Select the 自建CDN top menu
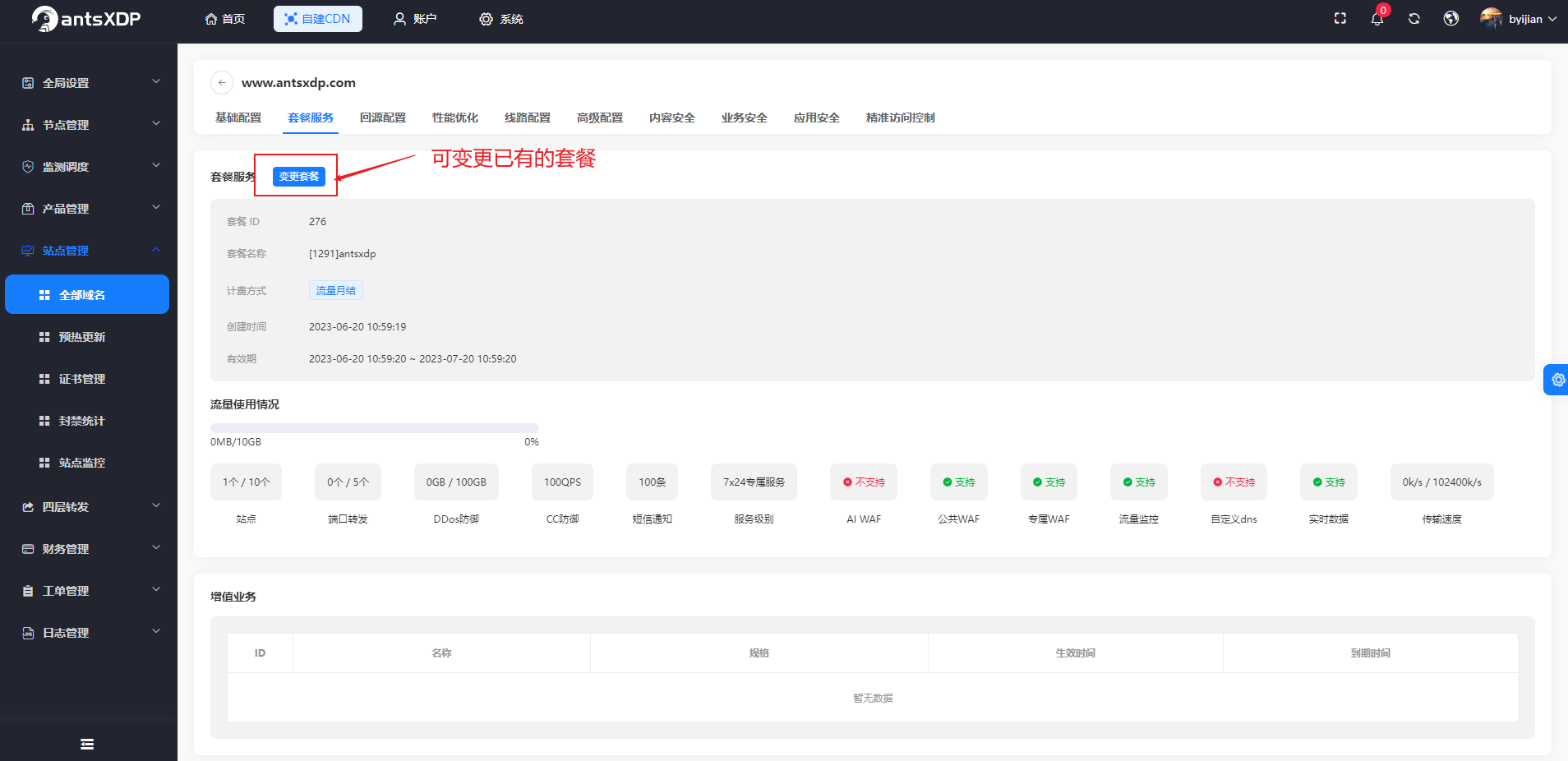Screen dimensions: 1568x761 tap(318, 19)
